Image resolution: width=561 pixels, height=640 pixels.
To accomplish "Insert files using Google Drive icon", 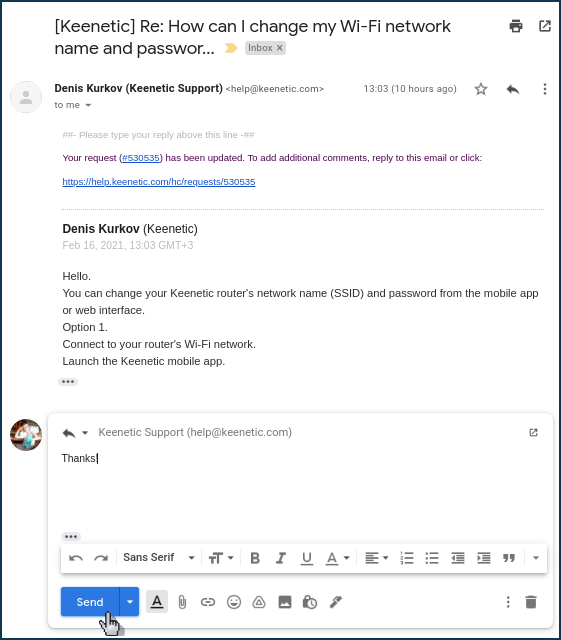I will 259,602.
